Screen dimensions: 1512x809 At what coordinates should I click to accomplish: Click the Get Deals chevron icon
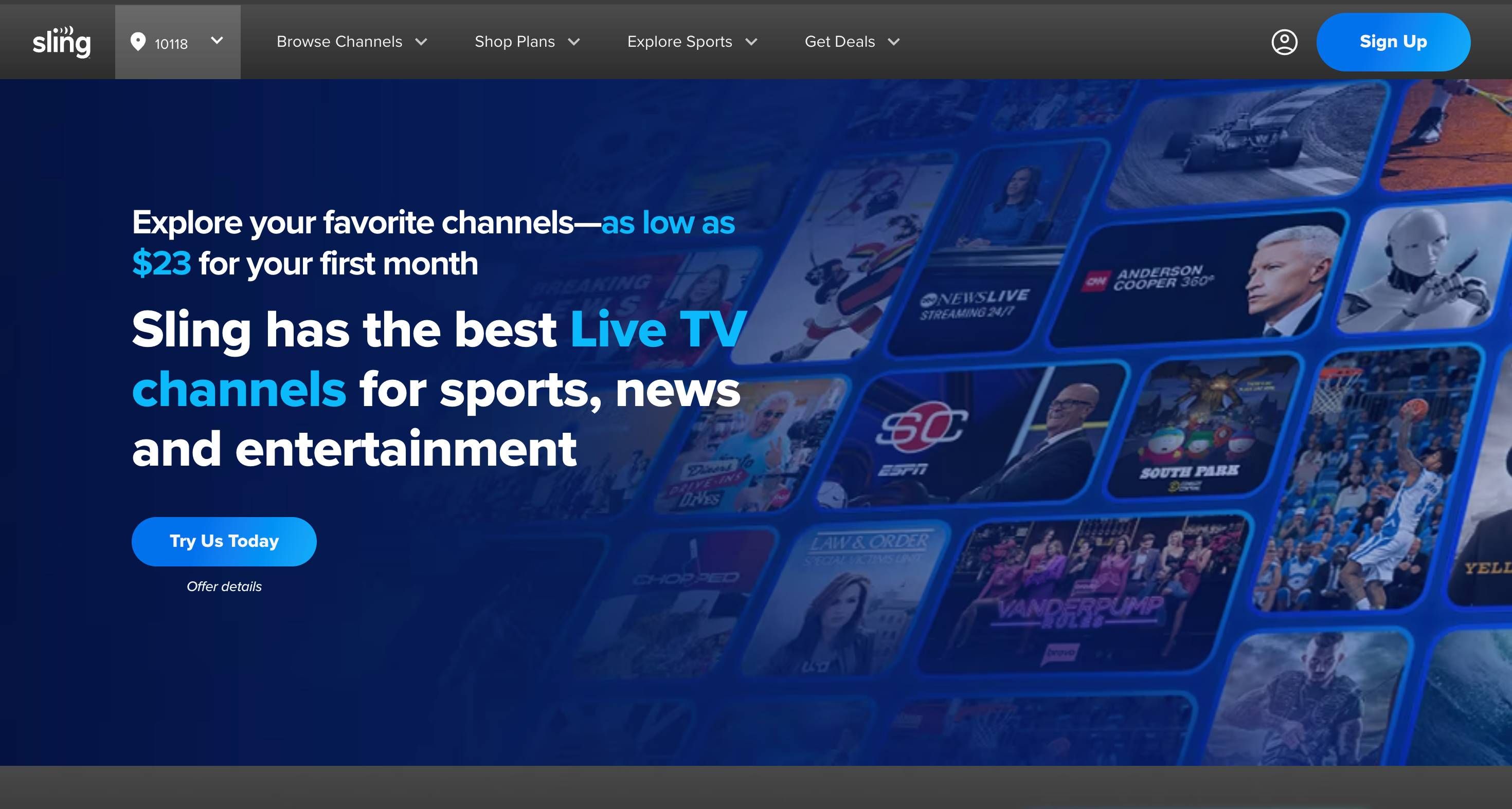click(x=894, y=42)
